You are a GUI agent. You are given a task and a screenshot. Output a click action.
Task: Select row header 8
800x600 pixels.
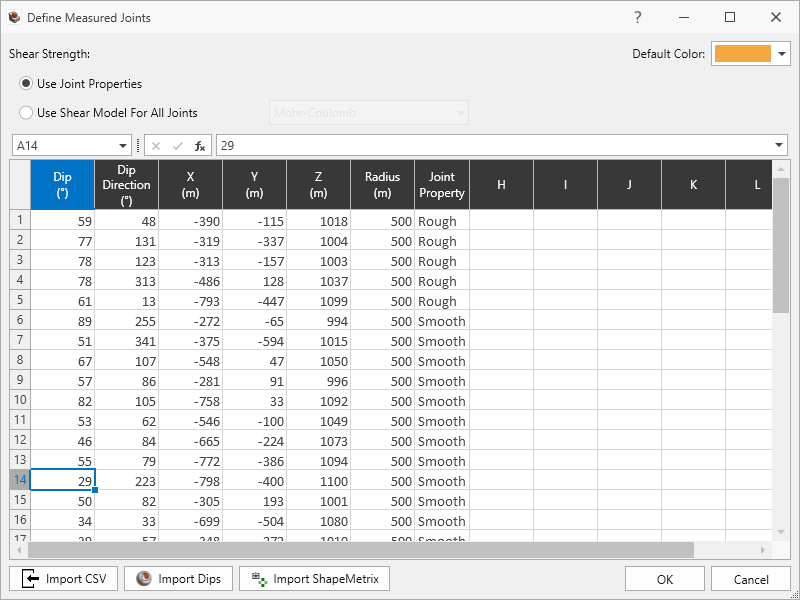coord(20,360)
